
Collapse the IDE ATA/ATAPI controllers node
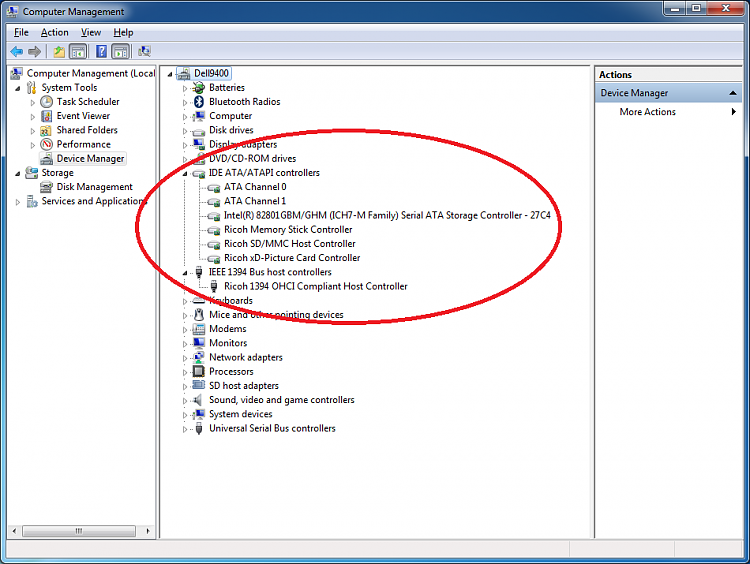185,174
